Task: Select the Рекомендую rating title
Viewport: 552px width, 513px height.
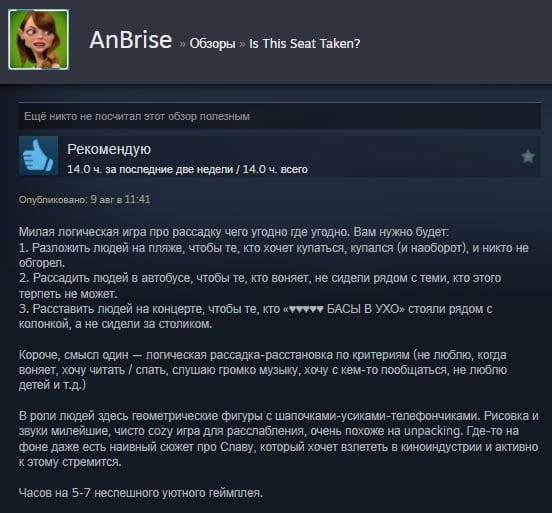Action: click(109, 150)
